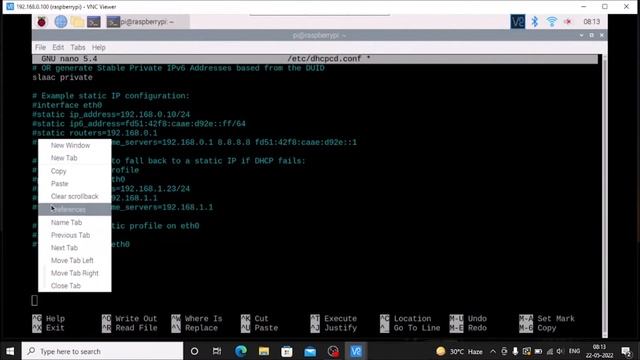Open Windows network signal tray icon
The image size is (640, 360).
click(550, 351)
